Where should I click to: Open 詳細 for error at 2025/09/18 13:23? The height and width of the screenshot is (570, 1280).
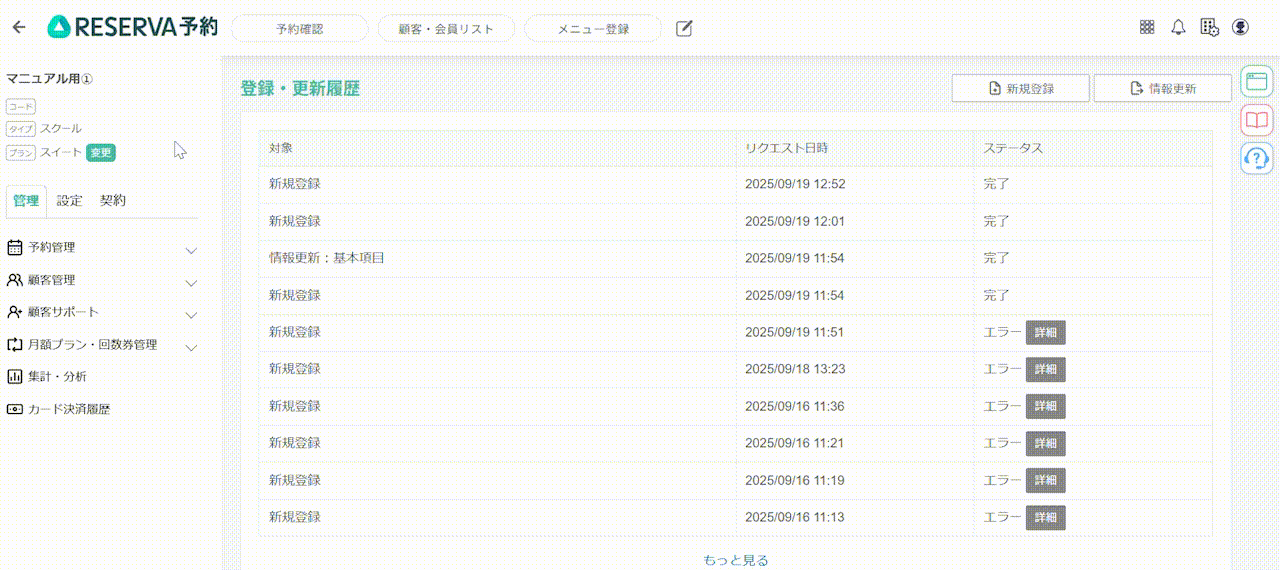coord(1046,369)
